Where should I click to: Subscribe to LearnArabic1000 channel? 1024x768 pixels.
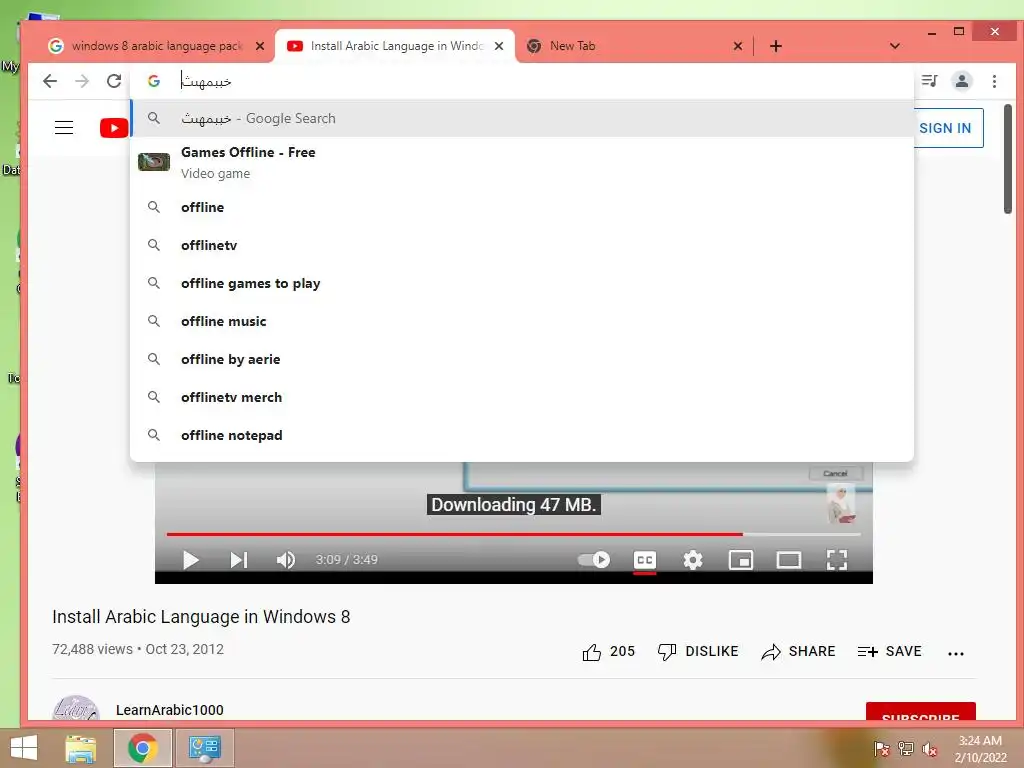tap(920, 712)
